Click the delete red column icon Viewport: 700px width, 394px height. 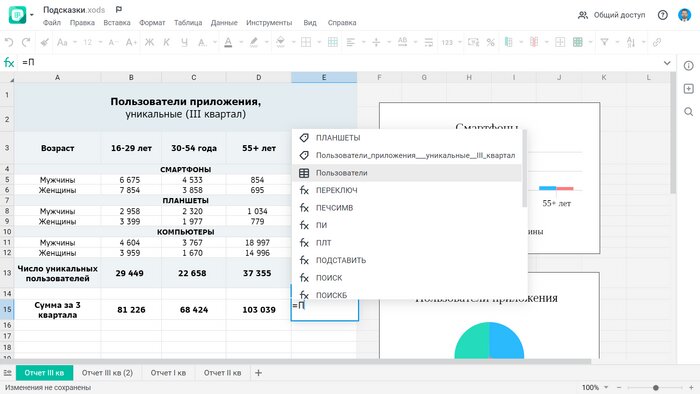[x=534, y=42]
